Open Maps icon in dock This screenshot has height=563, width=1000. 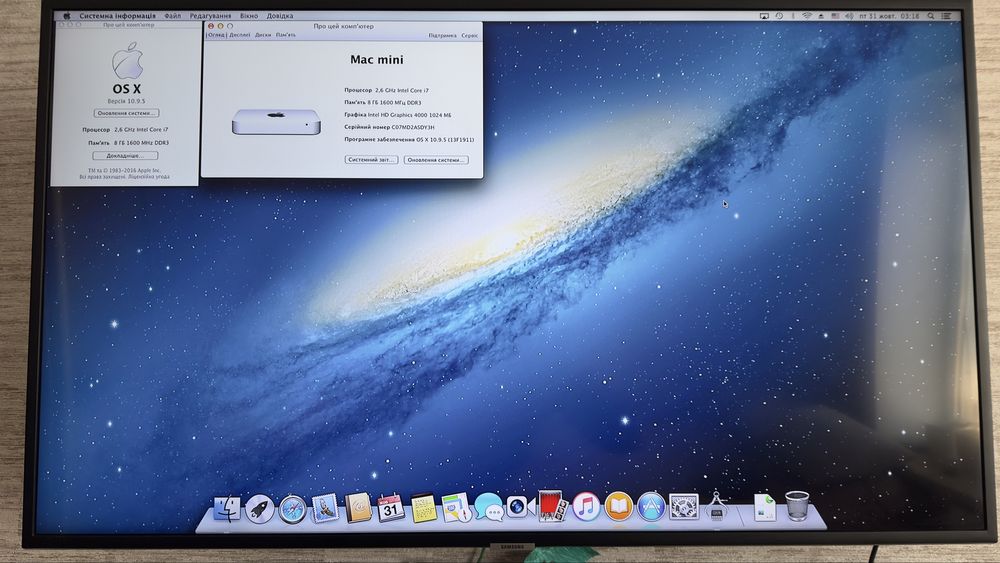coord(456,508)
